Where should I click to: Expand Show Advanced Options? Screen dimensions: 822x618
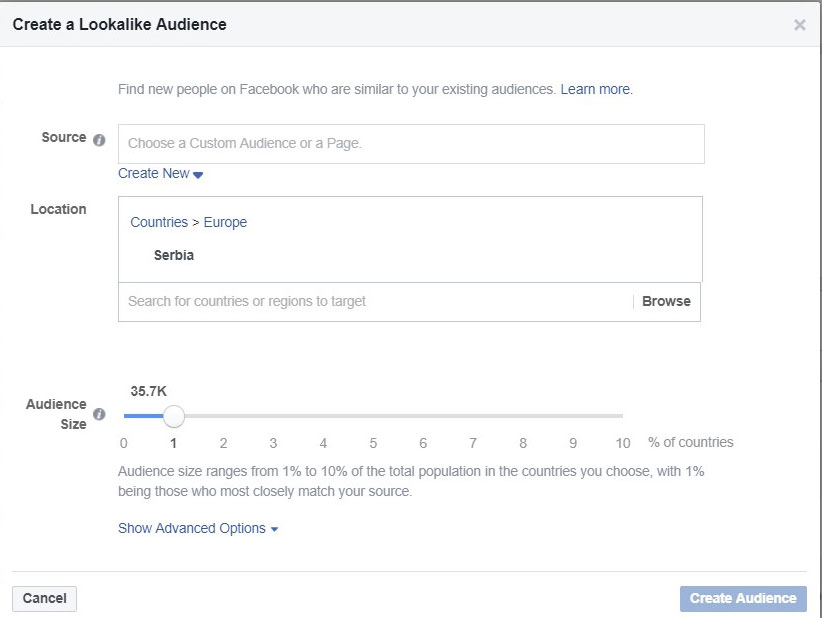[x=198, y=528]
